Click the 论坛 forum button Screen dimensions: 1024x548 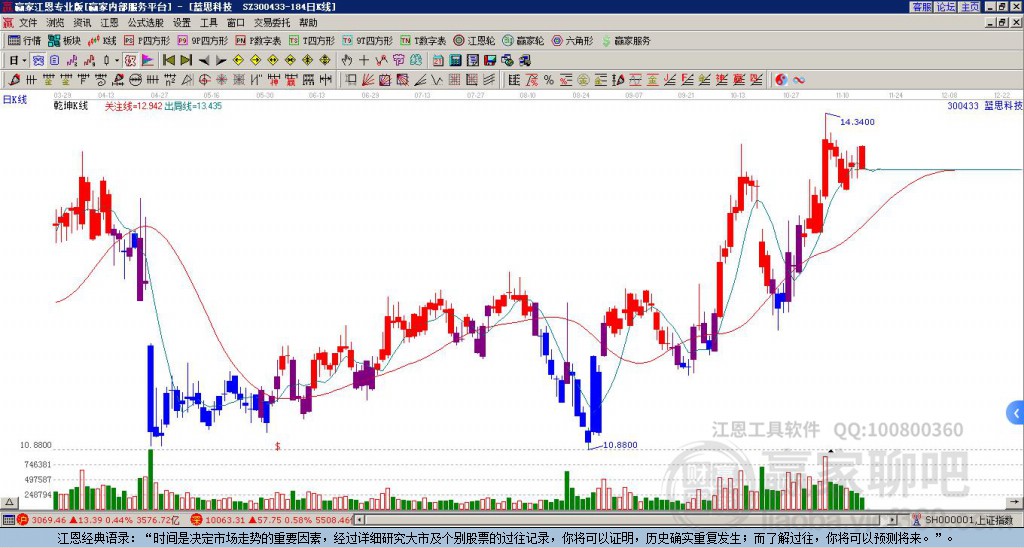pyautogui.click(x=945, y=7)
